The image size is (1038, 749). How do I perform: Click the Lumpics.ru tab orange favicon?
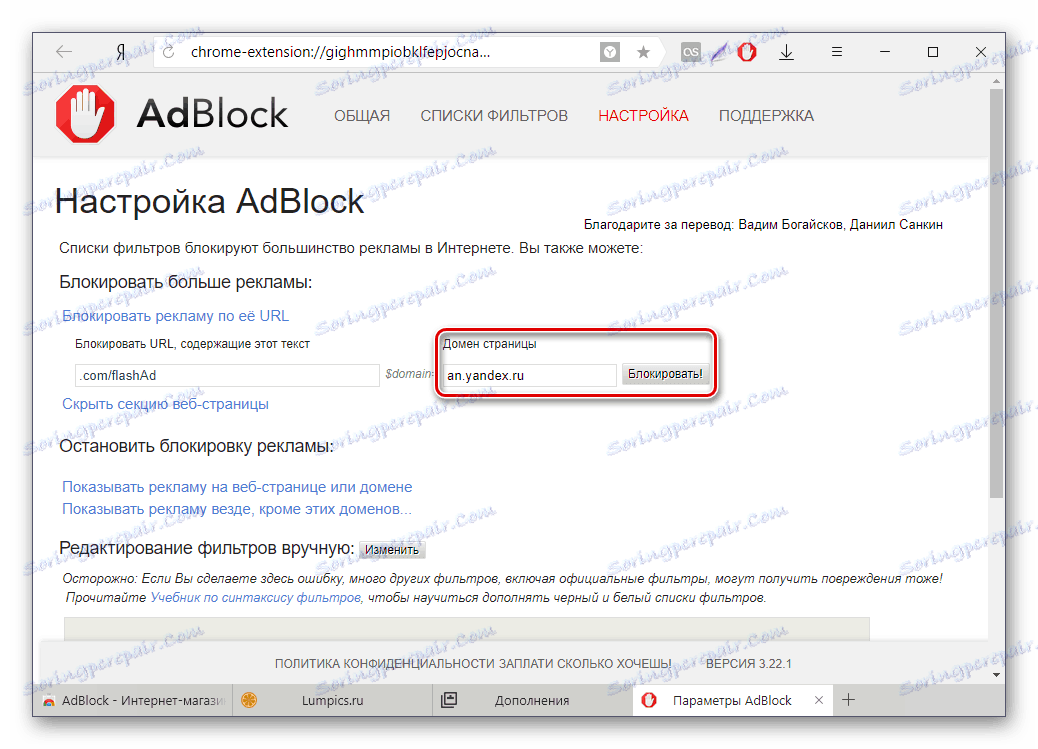tap(249, 700)
